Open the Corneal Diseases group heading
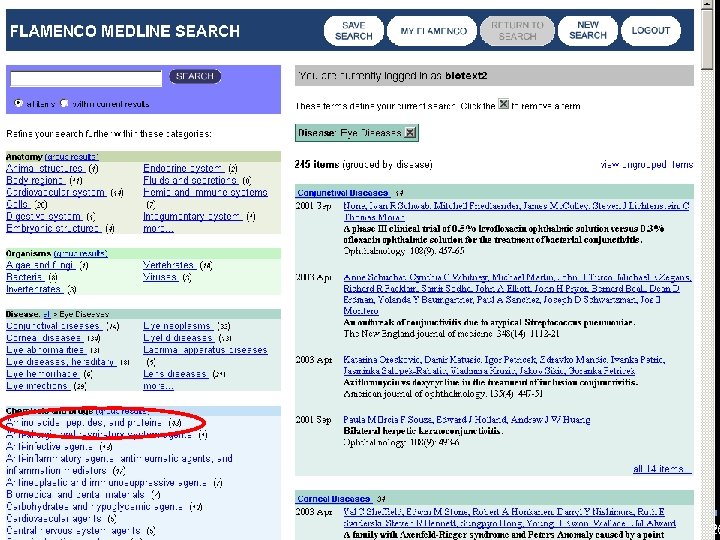Screen dimensions: 720x540 point(334,499)
